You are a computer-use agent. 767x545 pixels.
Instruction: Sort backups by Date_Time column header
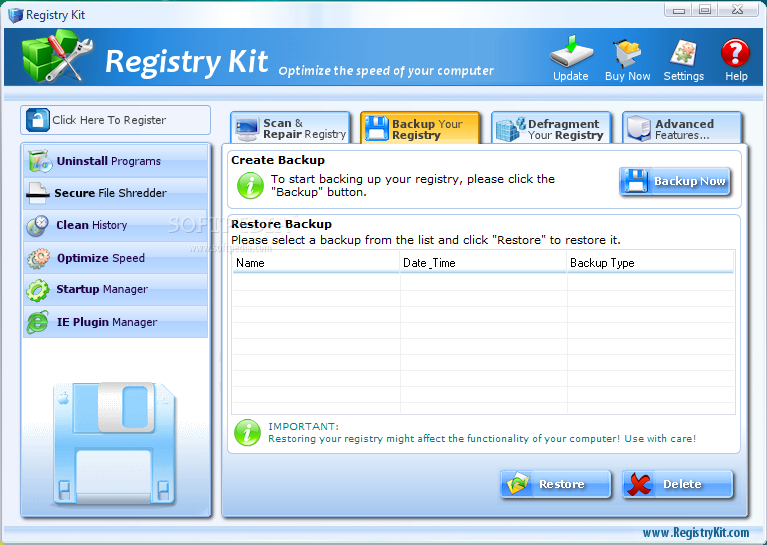[483, 263]
